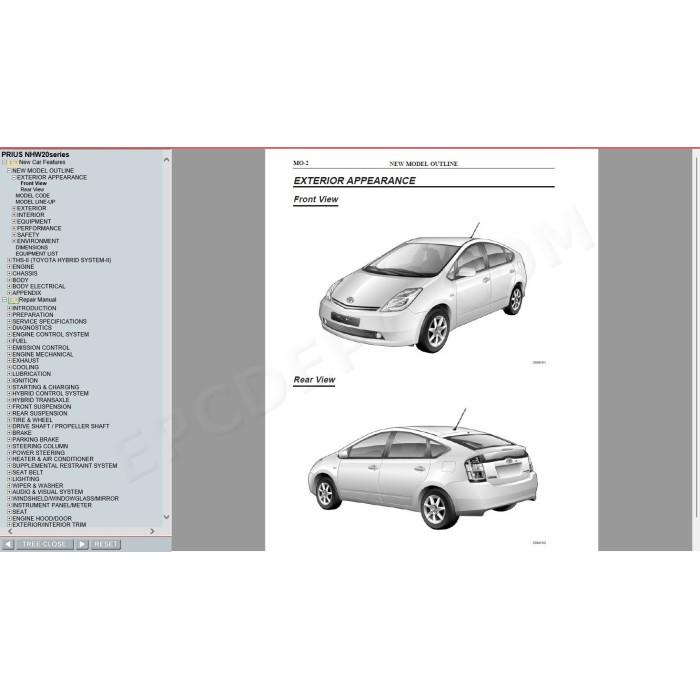Expand THS-II (TOYOTA HYBRID SYSTEM-II) node
The height and width of the screenshot is (700, 700).
point(9,260)
